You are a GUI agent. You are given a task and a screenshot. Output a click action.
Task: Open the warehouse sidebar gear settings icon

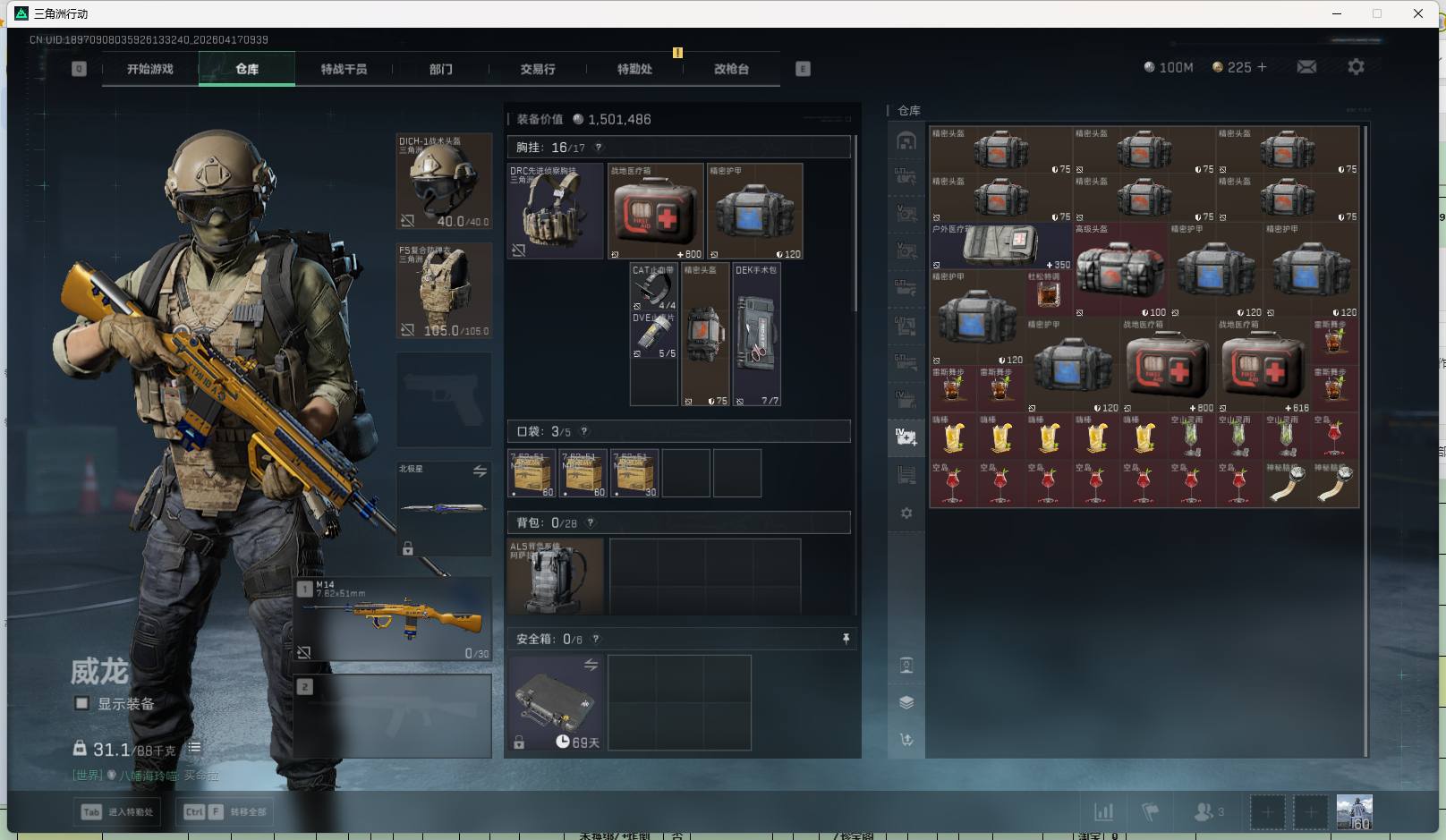pyautogui.click(x=906, y=513)
